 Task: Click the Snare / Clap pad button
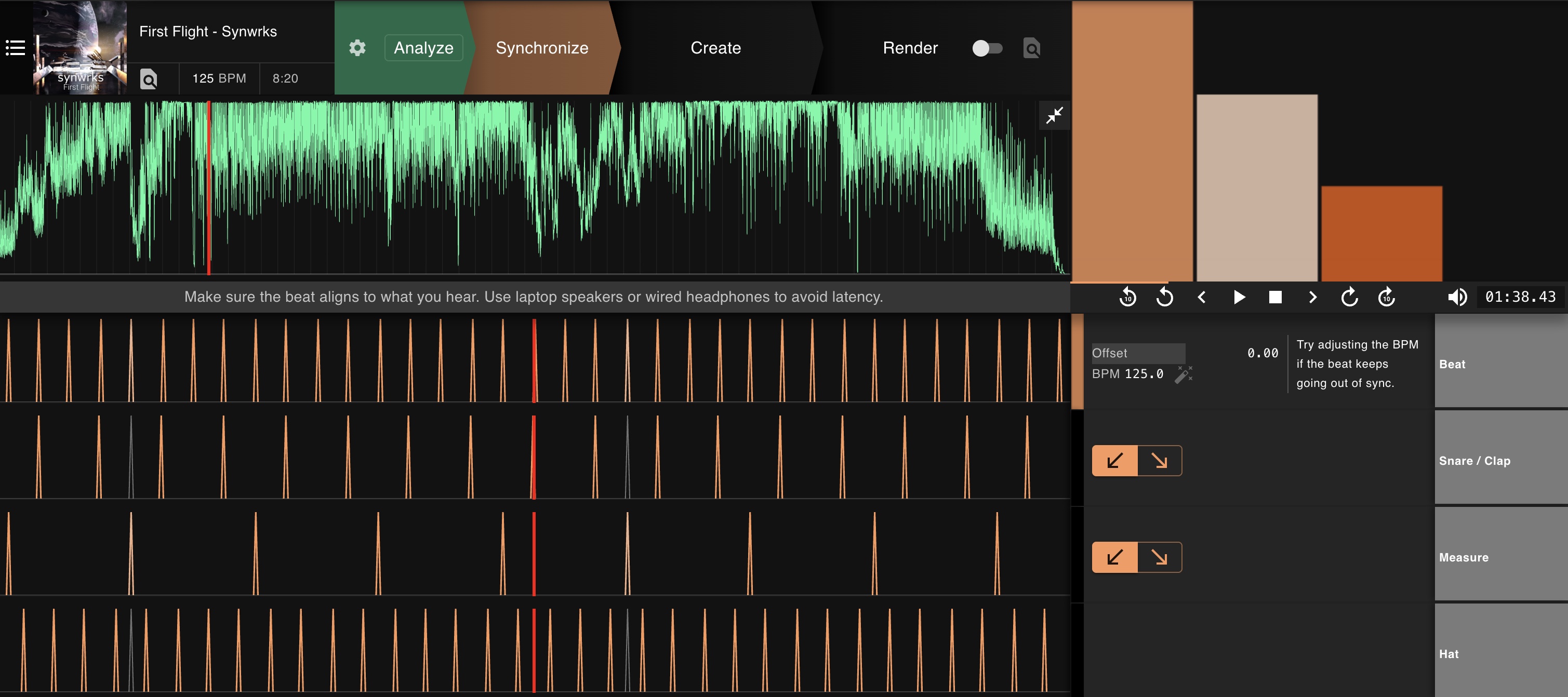coord(1501,457)
